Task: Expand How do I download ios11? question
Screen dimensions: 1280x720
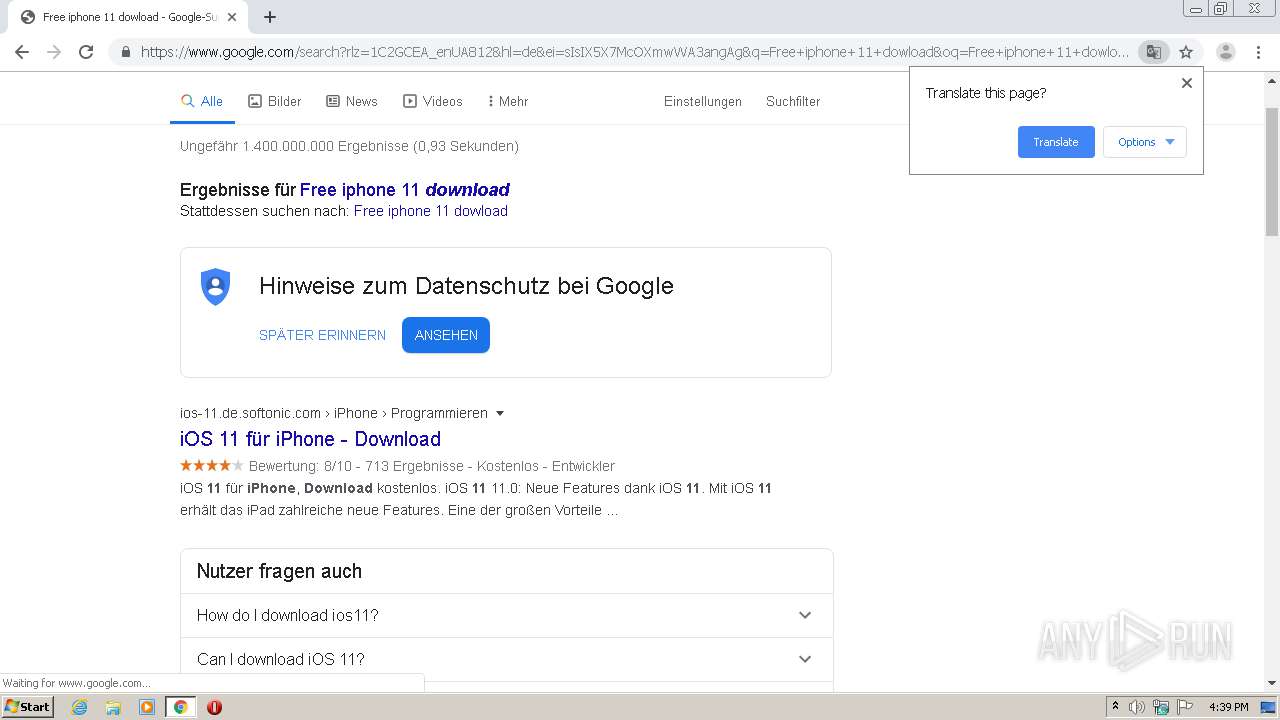Action: click(x=506, y=615)
